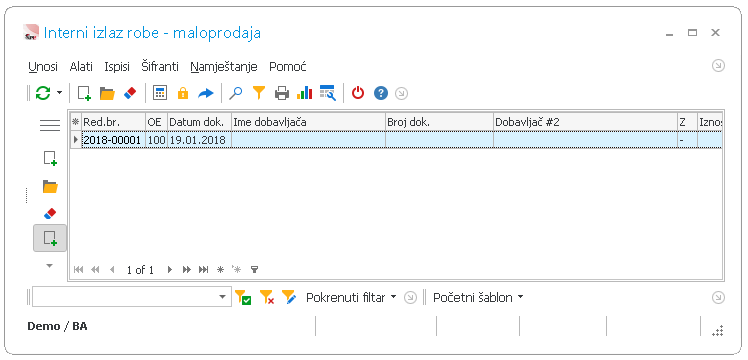Screen dimensions: 748x360
Task: Open the Pokrenuti filtar dropdown
Action: click(x=351, y=298)
